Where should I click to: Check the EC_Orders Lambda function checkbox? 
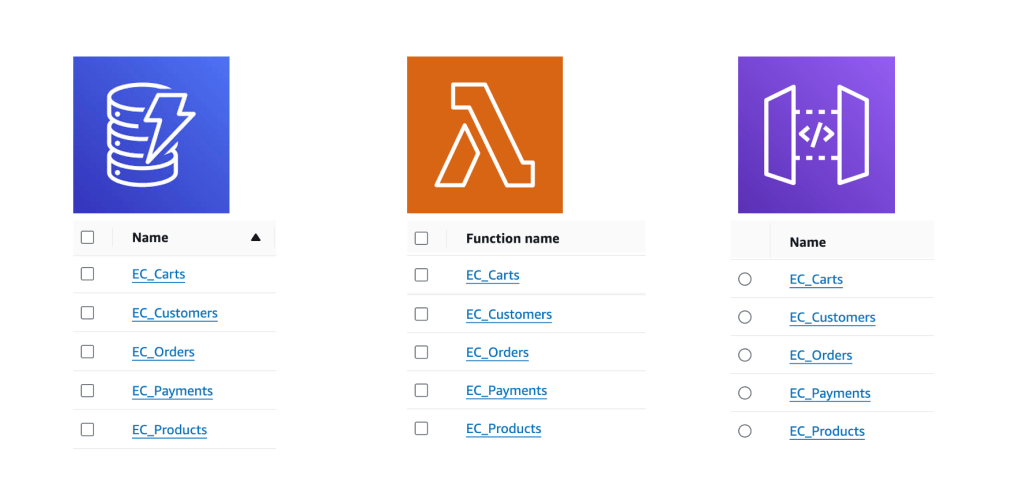point(421,352)
